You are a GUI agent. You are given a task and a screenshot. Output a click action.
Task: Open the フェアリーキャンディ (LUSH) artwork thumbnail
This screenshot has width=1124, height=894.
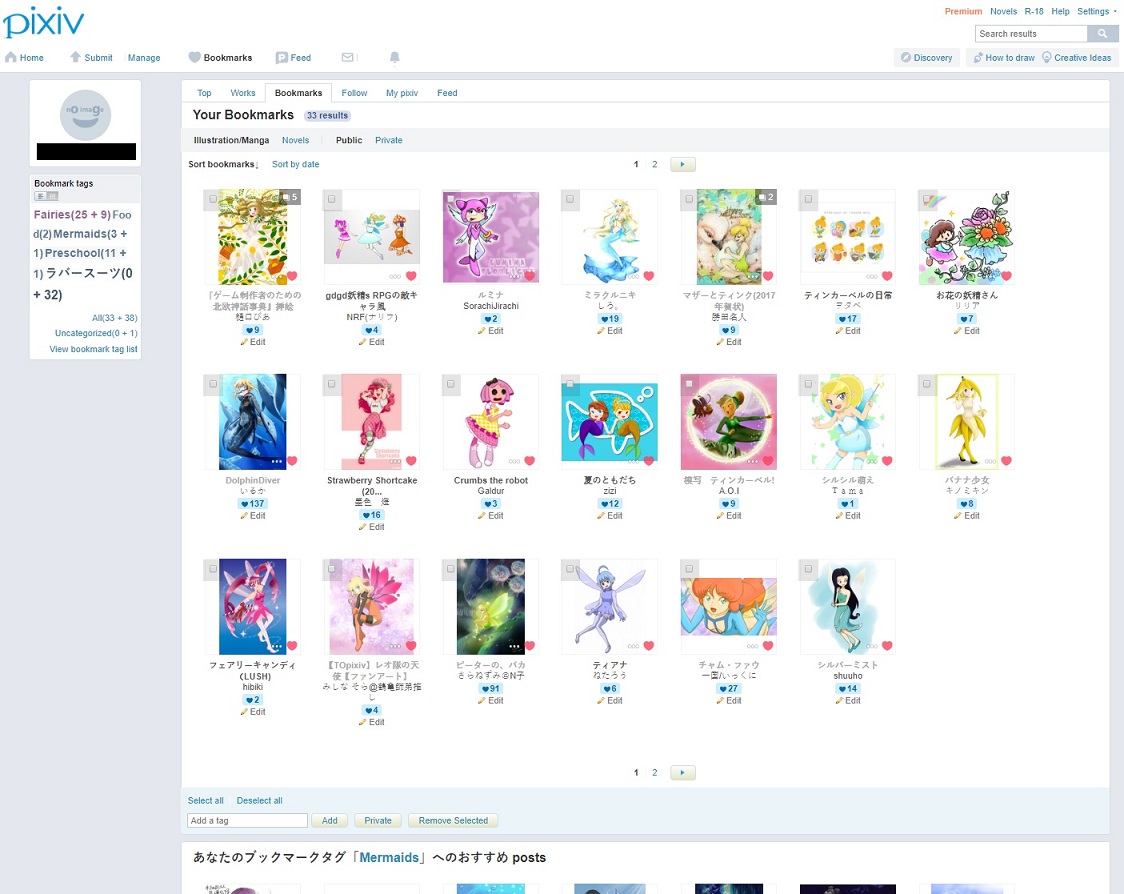click(x=252, y=607)
